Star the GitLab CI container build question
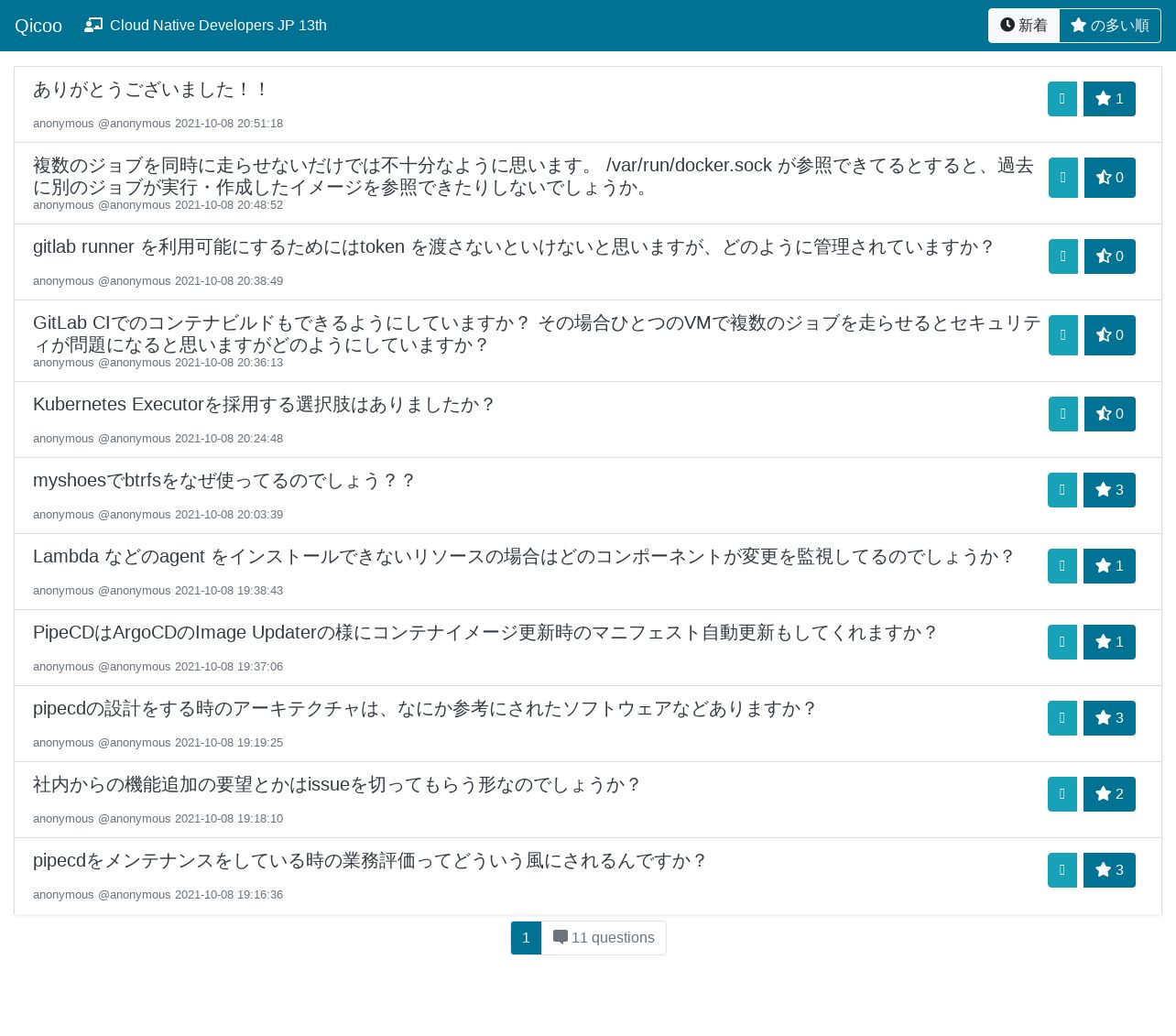1176x1036 pixels. [1110, 335]
